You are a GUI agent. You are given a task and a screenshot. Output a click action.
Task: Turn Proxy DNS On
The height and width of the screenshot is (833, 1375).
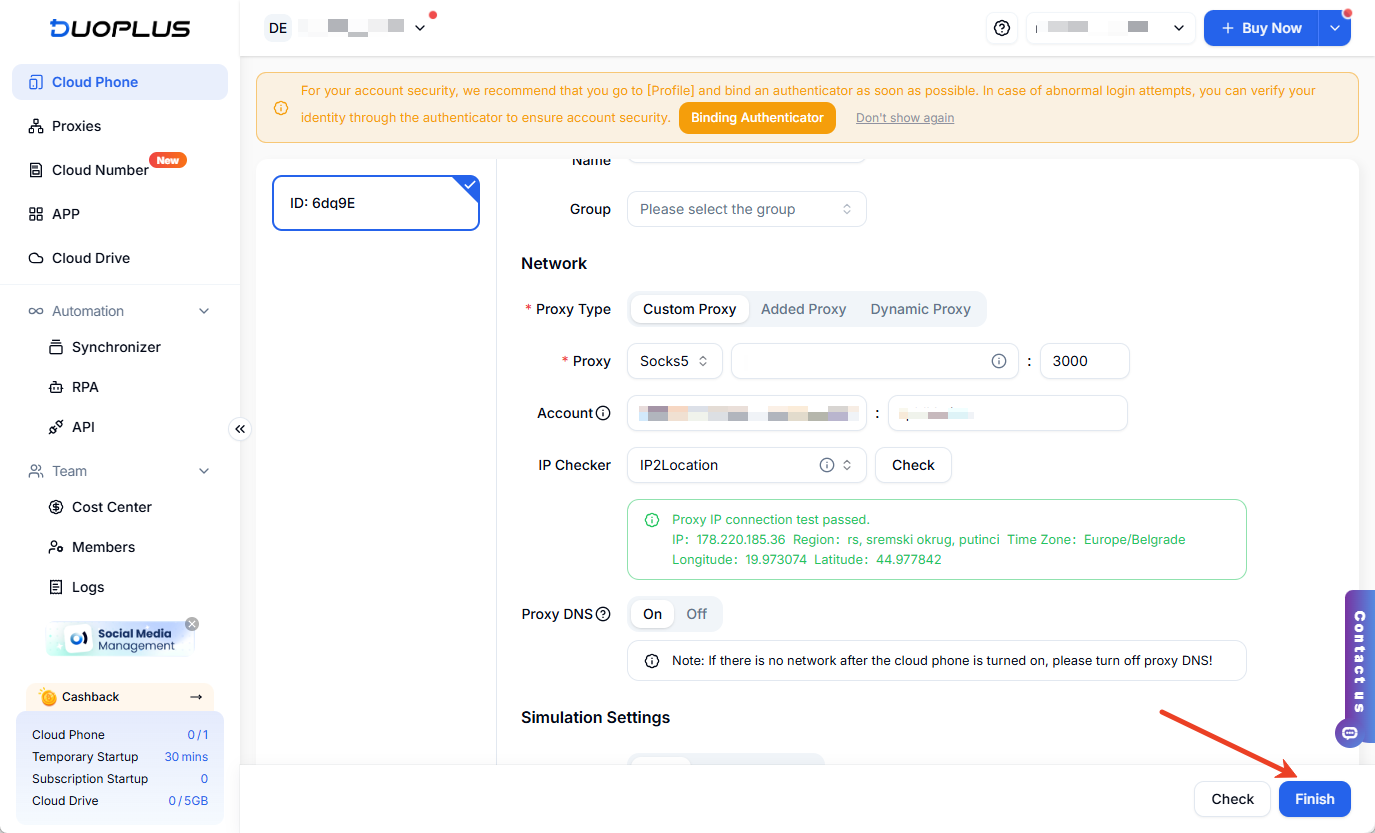tap(653, 614)
